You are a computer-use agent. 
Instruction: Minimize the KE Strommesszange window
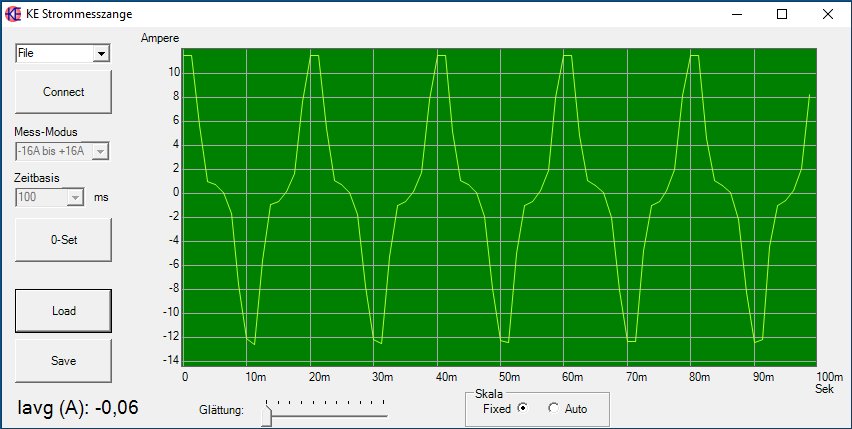coord(736,14)
